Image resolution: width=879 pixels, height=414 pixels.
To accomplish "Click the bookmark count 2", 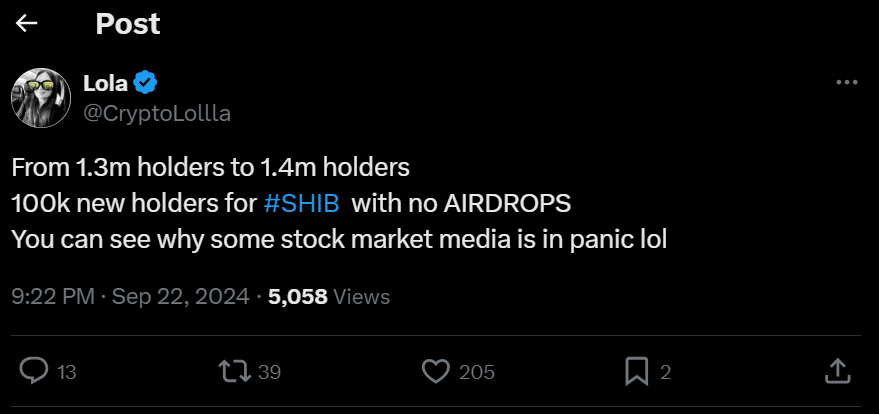I will tap(665, 373).
